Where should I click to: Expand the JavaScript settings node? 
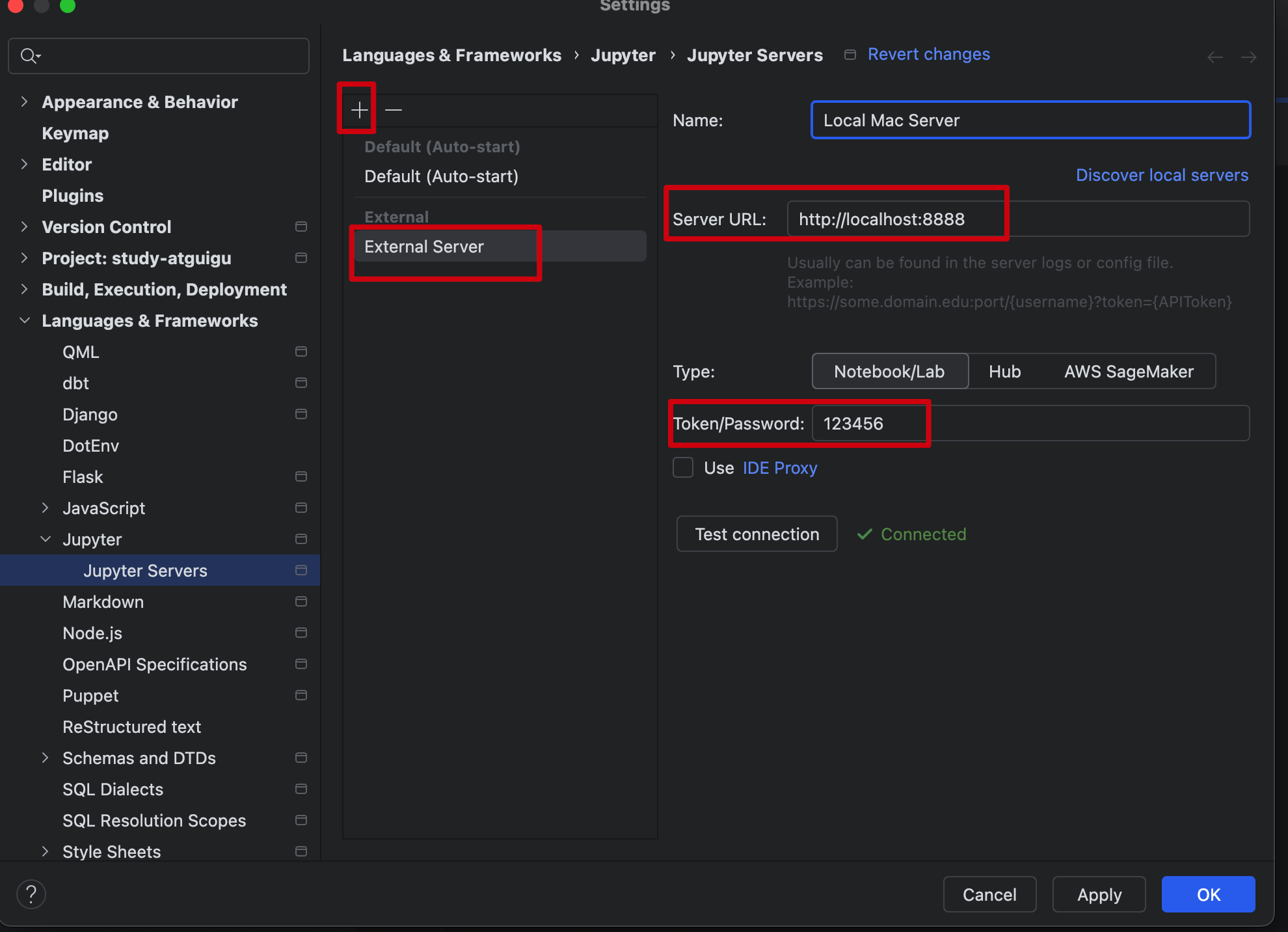pos(46,508)
